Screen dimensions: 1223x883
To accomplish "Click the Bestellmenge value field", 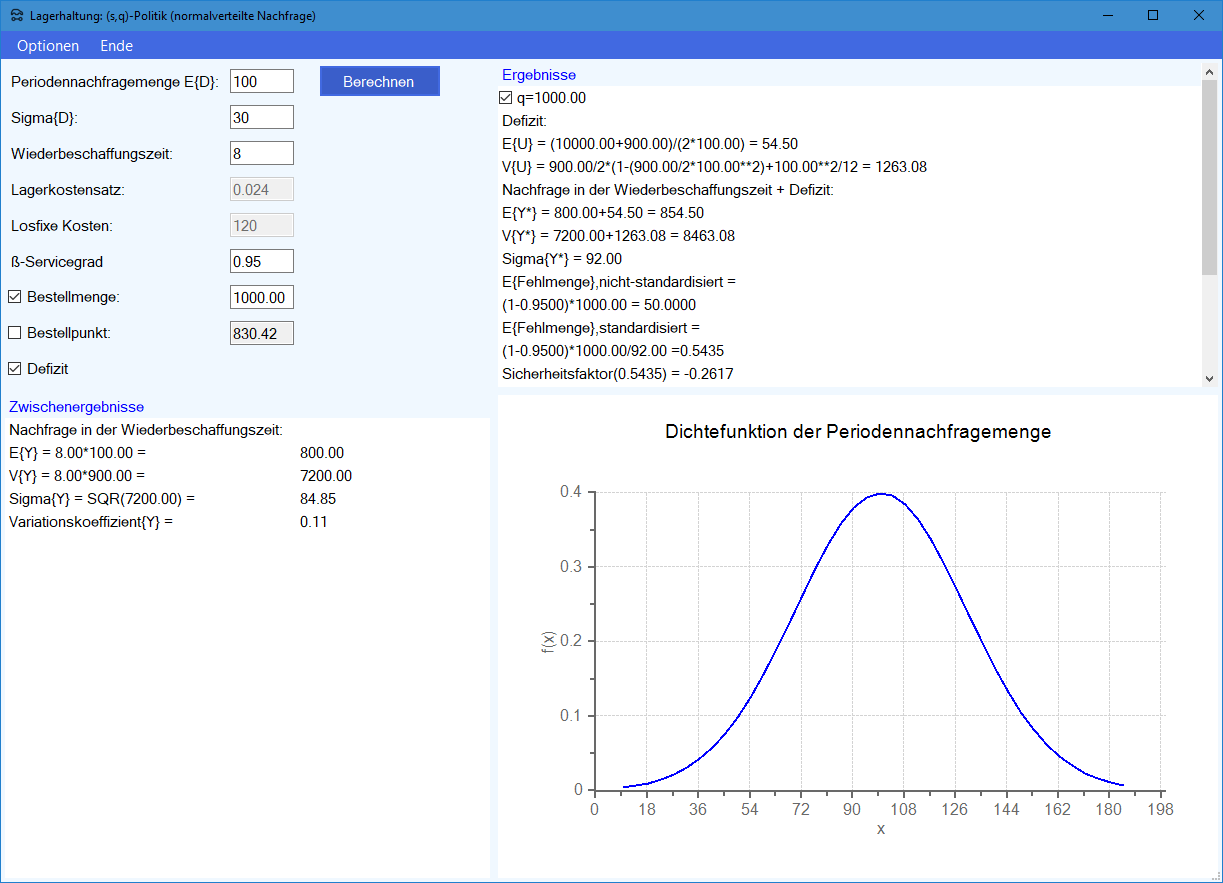I will point(261,297).
